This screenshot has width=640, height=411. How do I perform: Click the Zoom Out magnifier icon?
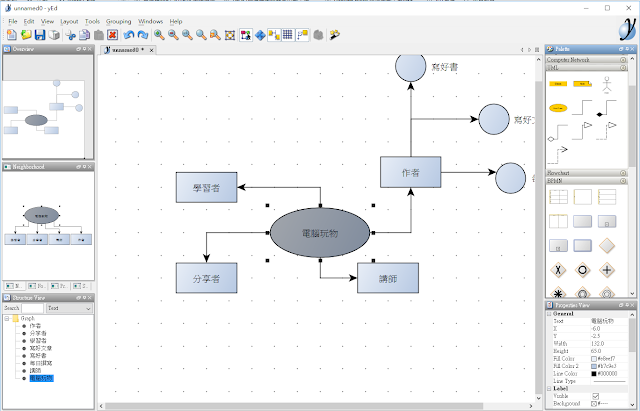[173, 35]
